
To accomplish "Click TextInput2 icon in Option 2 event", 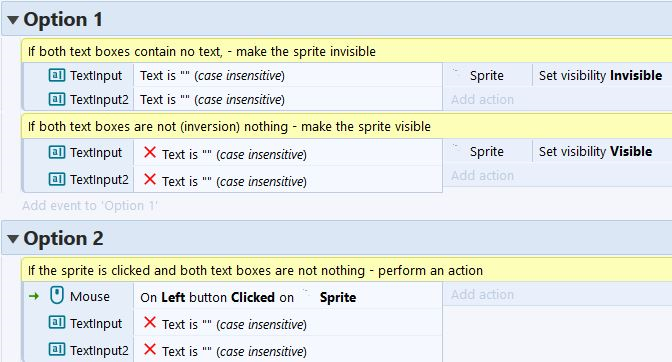I will click(57, 350).
